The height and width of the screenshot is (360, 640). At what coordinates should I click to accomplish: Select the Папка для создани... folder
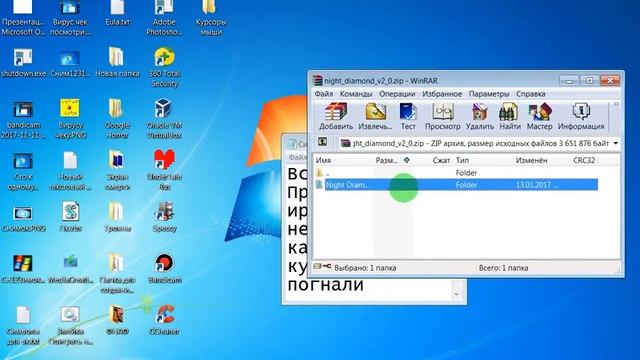[117, 273]
